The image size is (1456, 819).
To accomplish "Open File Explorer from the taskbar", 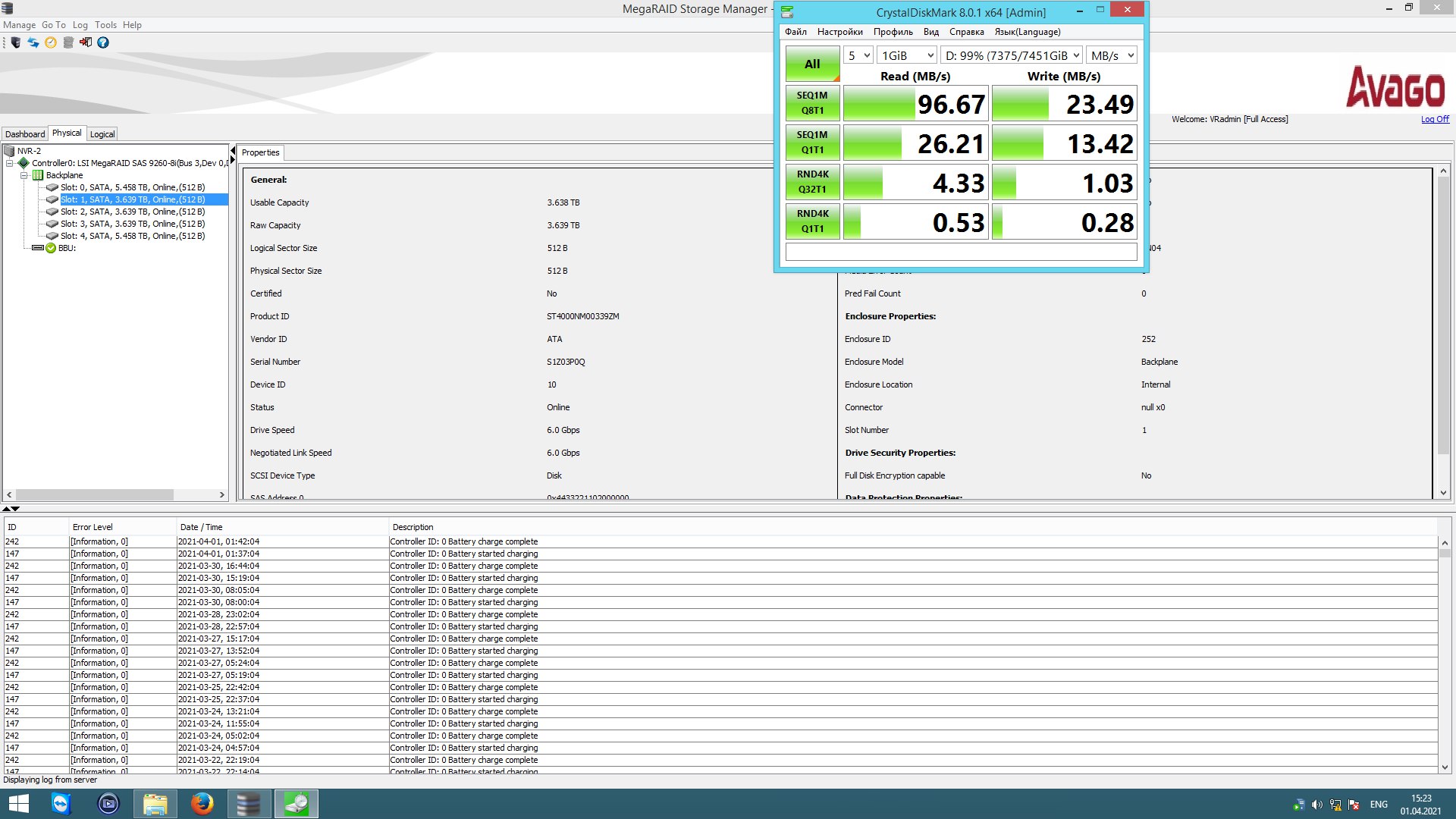I will (155, 804).
